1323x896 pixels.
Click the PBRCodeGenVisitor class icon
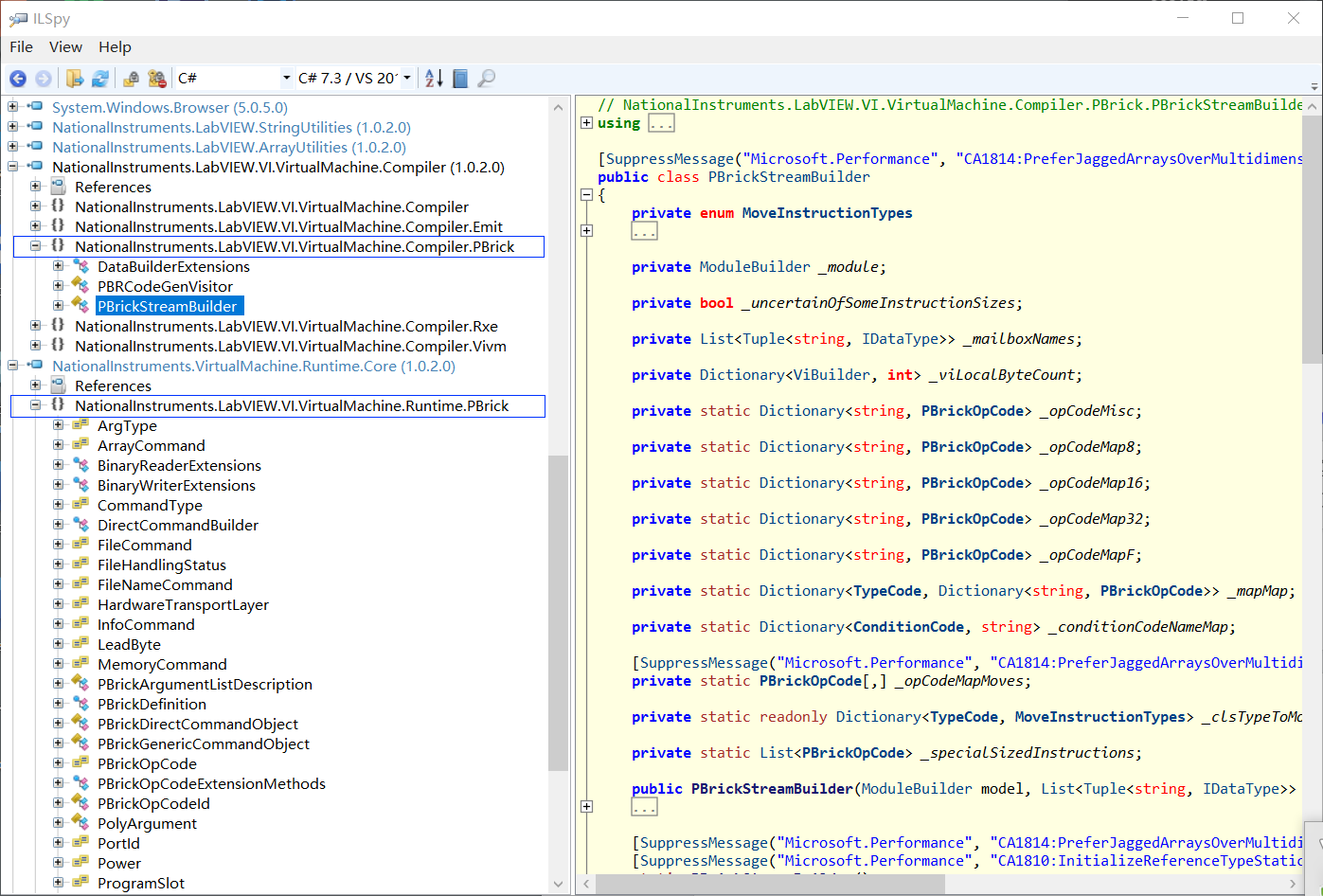[x=80, y=286]
